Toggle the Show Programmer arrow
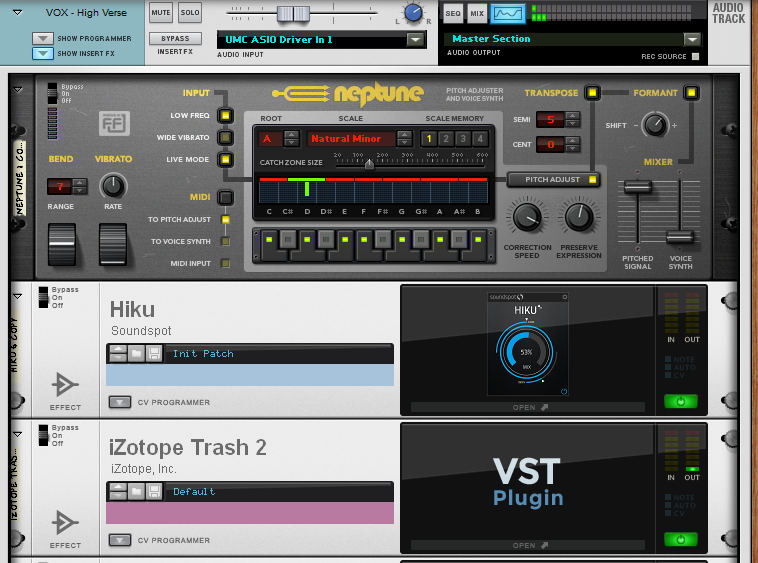 coord(43,38)
